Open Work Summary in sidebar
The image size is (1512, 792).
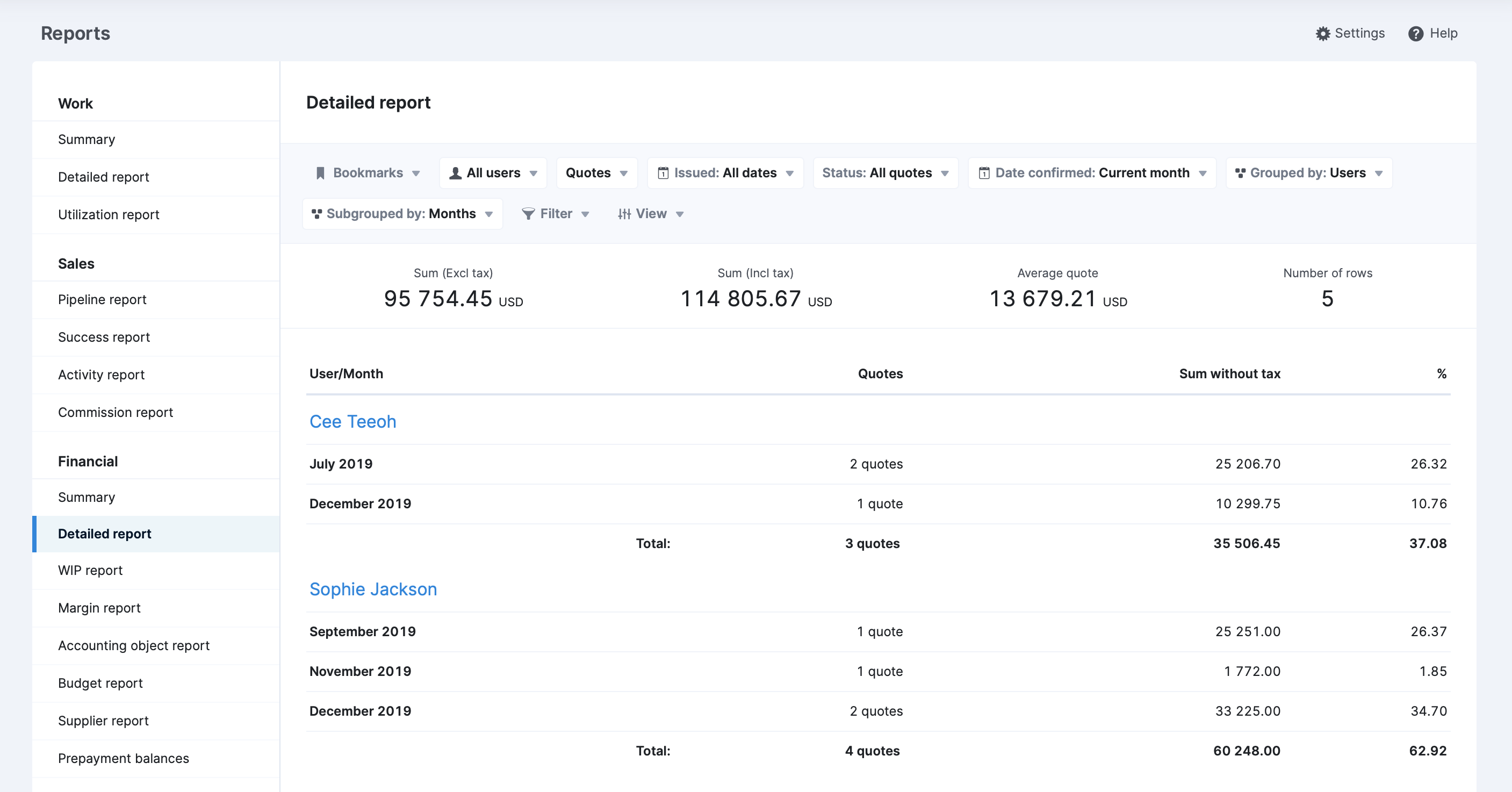(156, 140)
